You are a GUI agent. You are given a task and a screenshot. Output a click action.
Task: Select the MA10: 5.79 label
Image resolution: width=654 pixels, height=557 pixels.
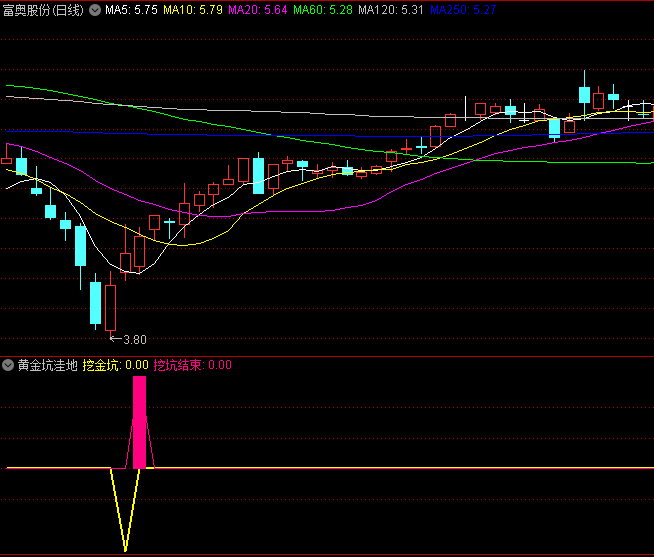click(x=193, y=10)
